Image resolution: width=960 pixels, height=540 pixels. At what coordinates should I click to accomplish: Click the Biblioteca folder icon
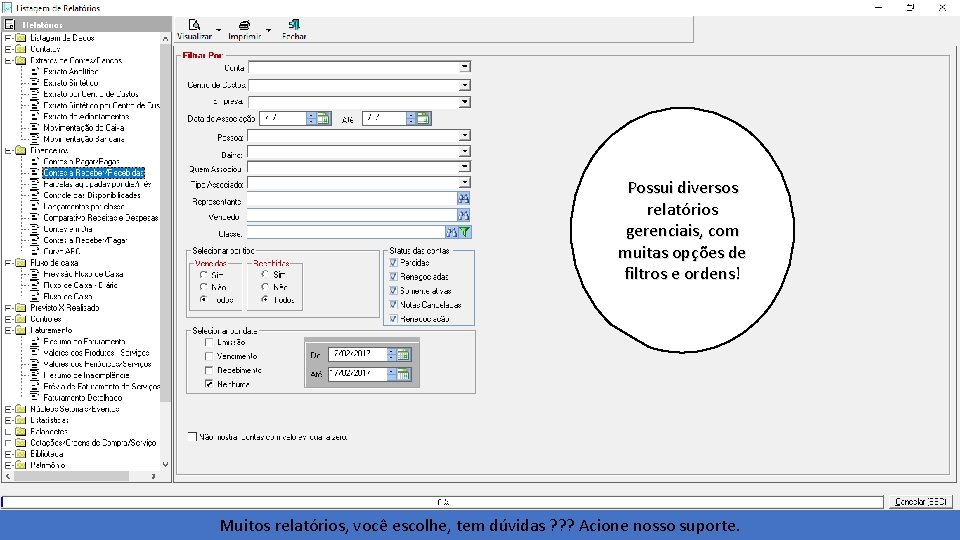(21, 454)
